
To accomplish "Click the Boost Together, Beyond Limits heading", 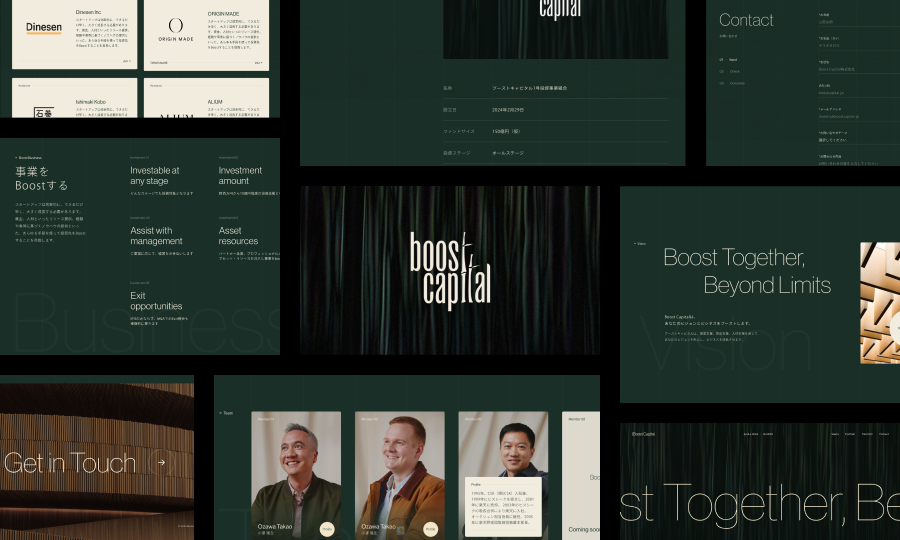I will click(747, 271).
